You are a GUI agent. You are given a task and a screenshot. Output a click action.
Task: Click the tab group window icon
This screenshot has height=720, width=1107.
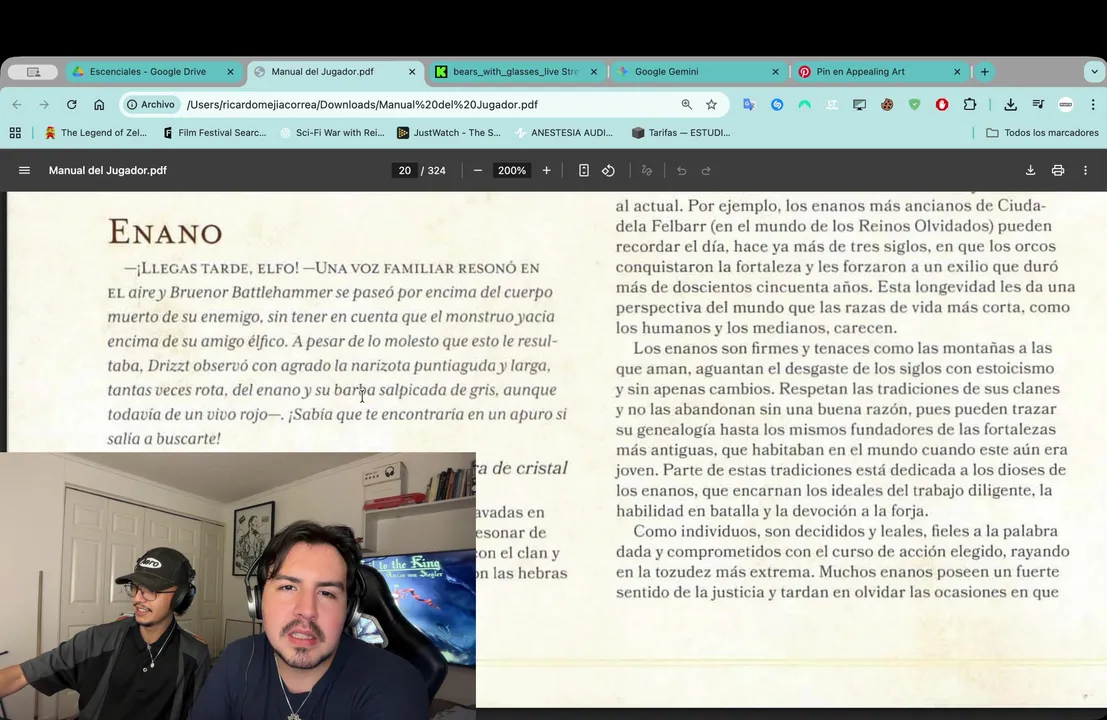(x=33, y=71)
